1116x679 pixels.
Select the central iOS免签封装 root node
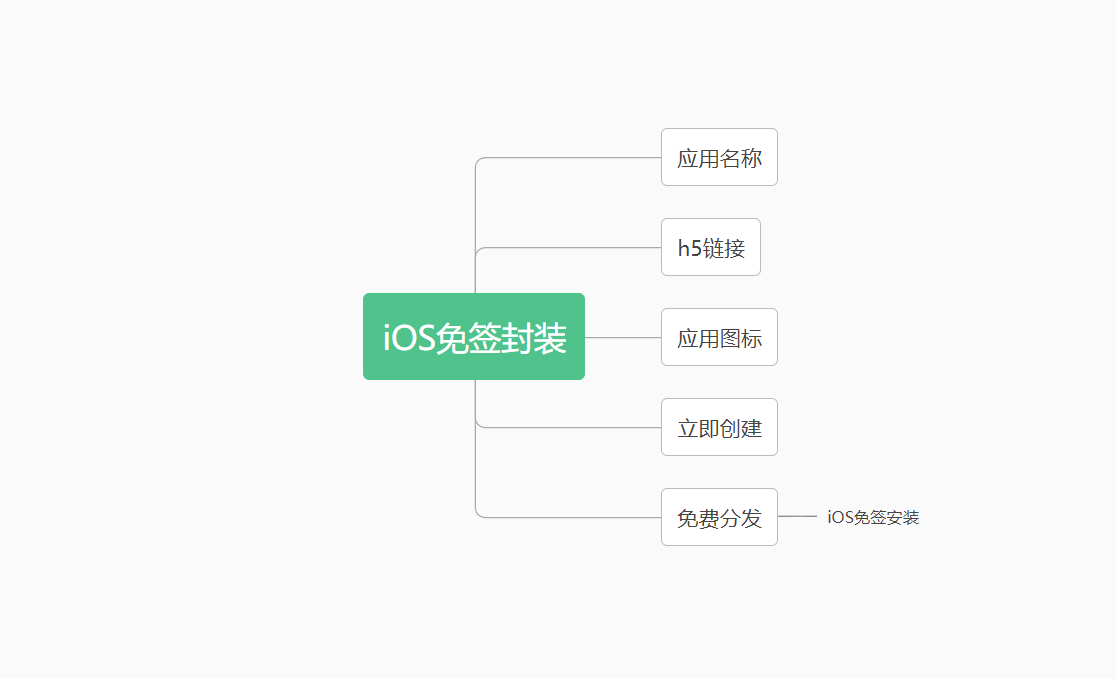473,337
